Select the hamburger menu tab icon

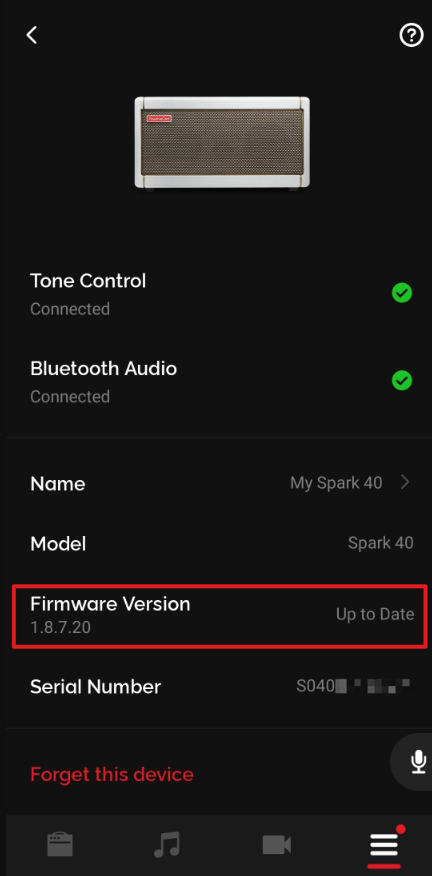tap(384, 846)
